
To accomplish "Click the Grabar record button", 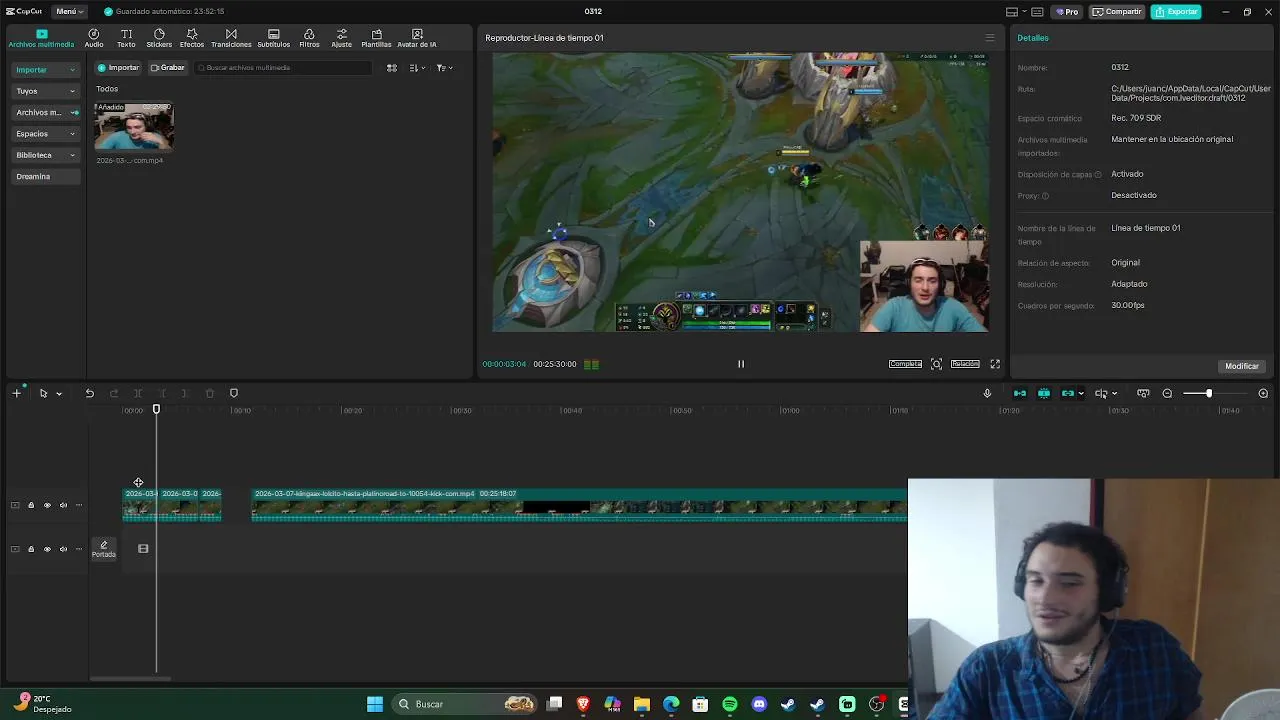I will point(168,68).
